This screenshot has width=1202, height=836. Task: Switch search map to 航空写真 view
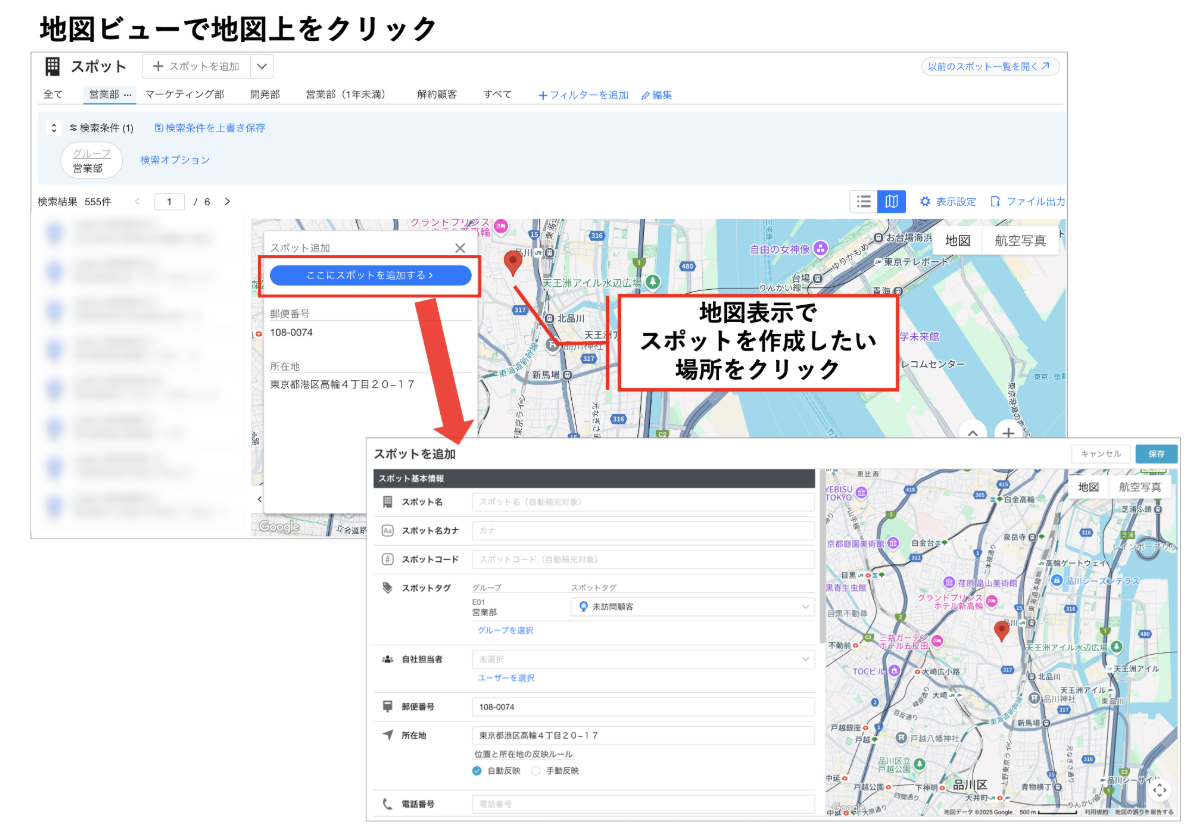coord(1020,240)
